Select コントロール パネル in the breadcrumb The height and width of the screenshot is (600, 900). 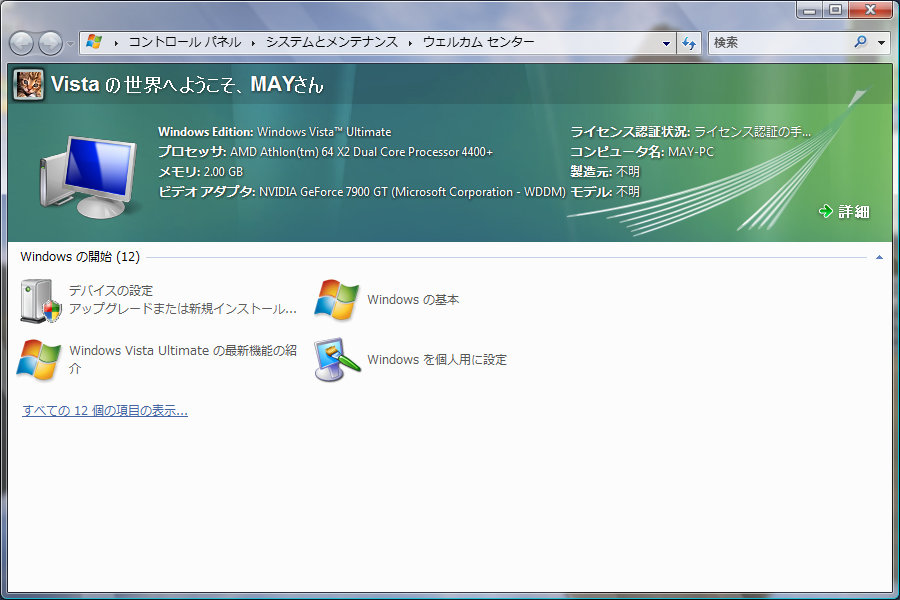tap(186, 42)
